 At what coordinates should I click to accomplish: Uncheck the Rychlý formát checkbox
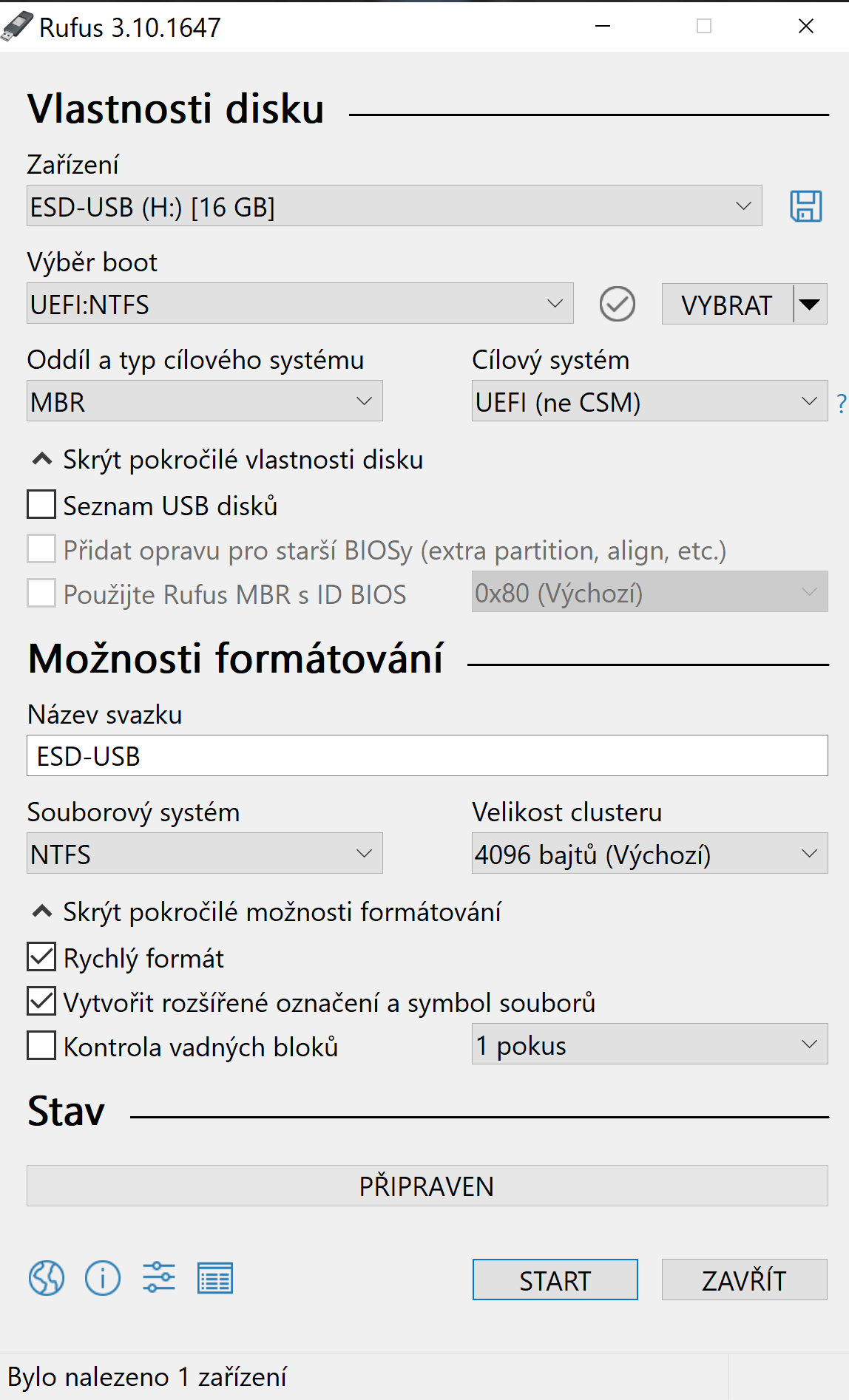click(x=41, y=957)
